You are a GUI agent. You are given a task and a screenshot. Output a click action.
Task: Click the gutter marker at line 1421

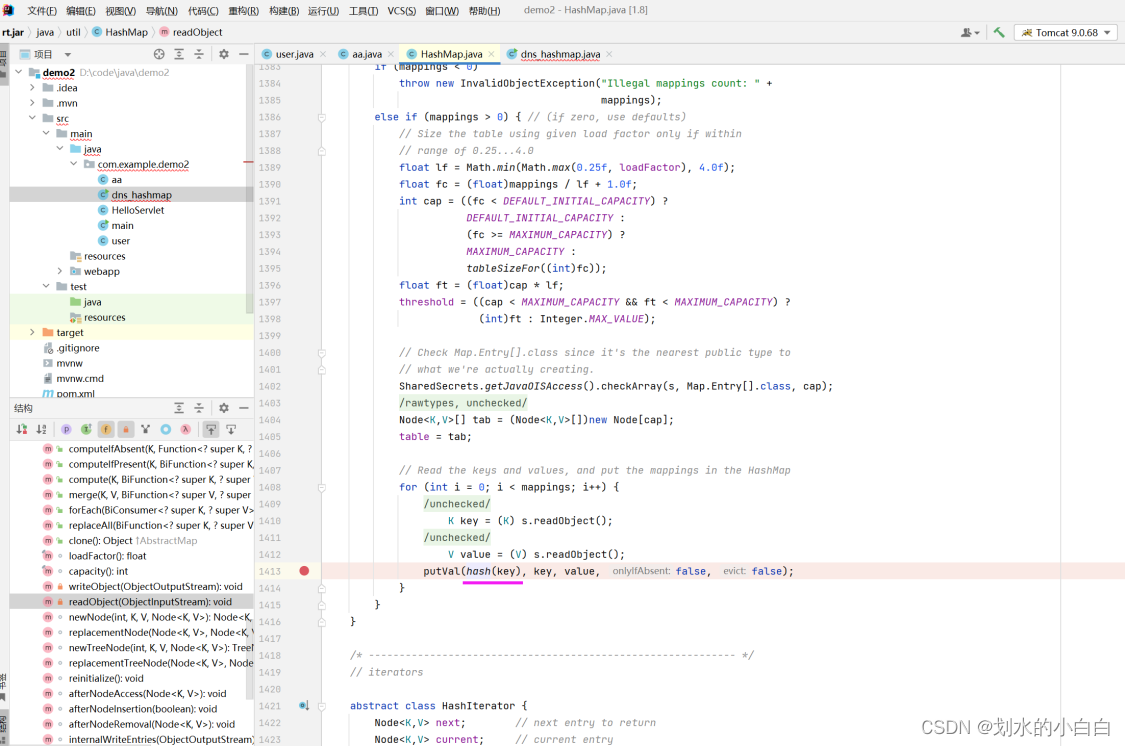pos(304,706)
